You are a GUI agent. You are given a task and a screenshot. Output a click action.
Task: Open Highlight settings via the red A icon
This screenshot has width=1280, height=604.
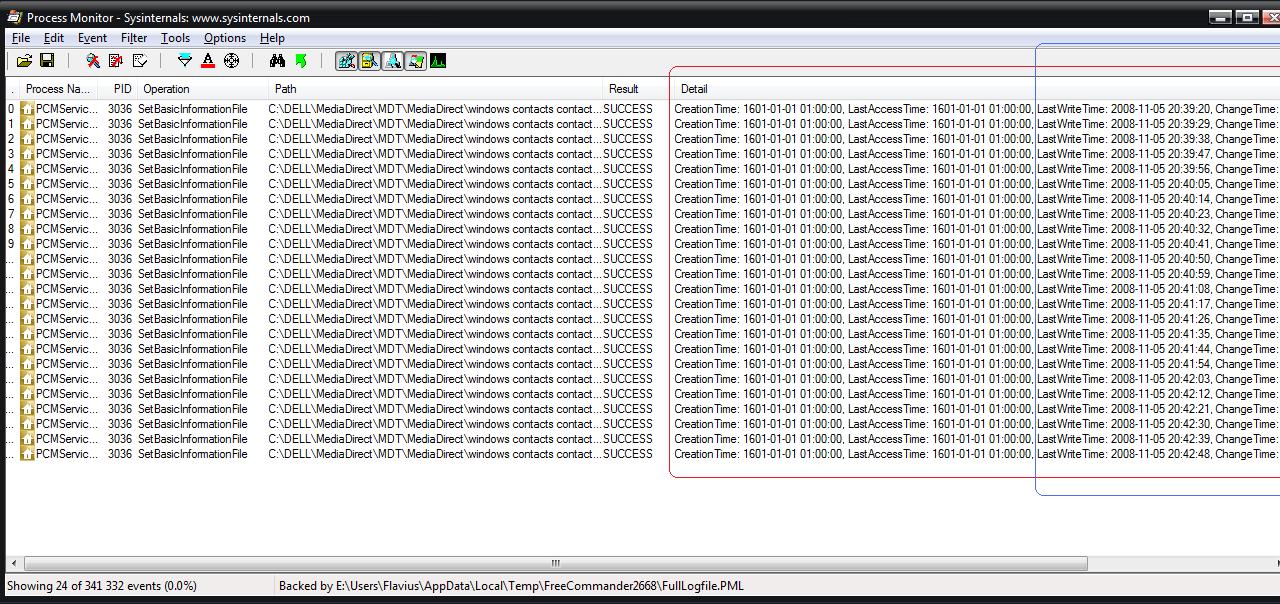pos(208,61)
